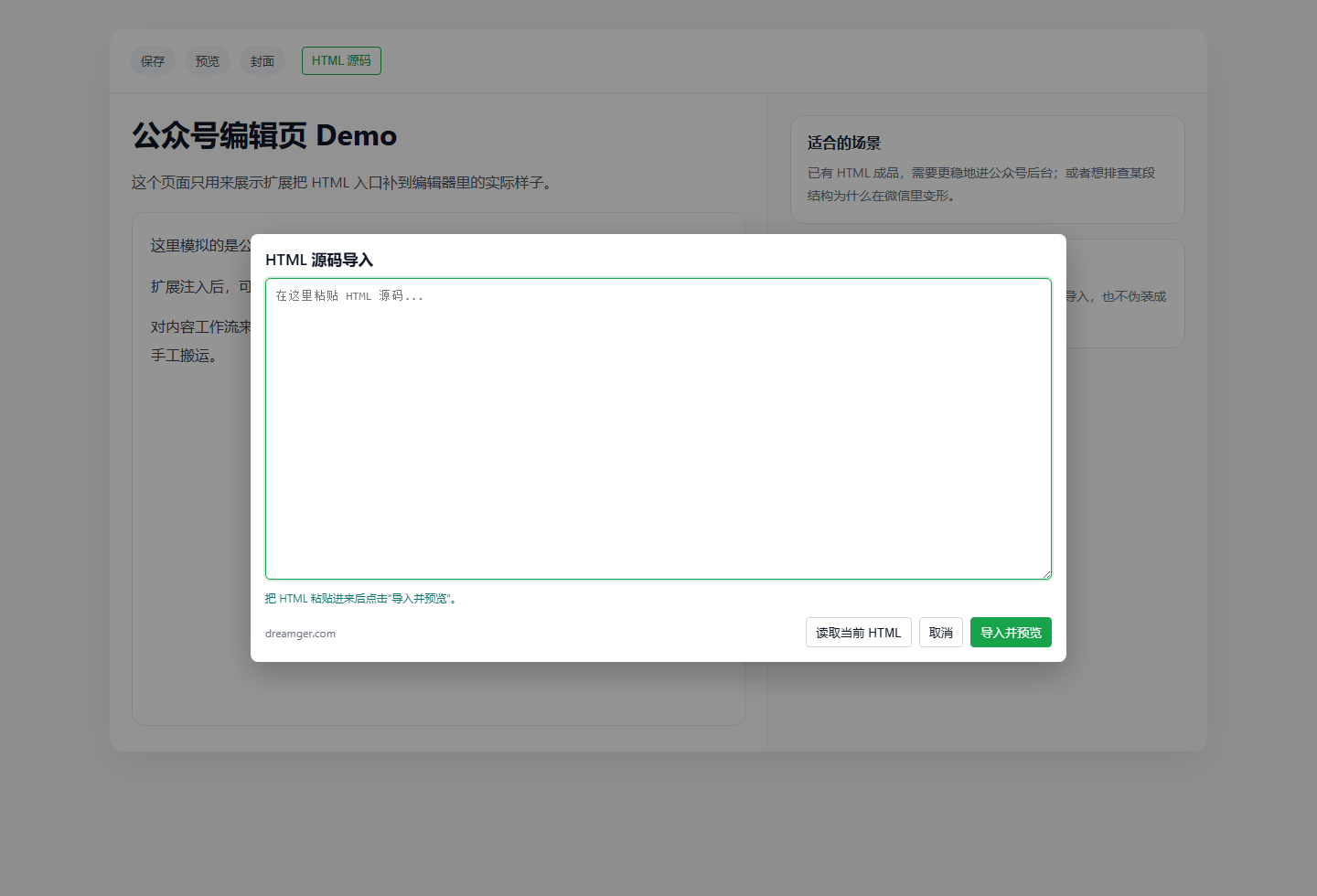Click the 也不伪装成 text in right card
Screen dimensions: 1317x896
coord(1134,296)
